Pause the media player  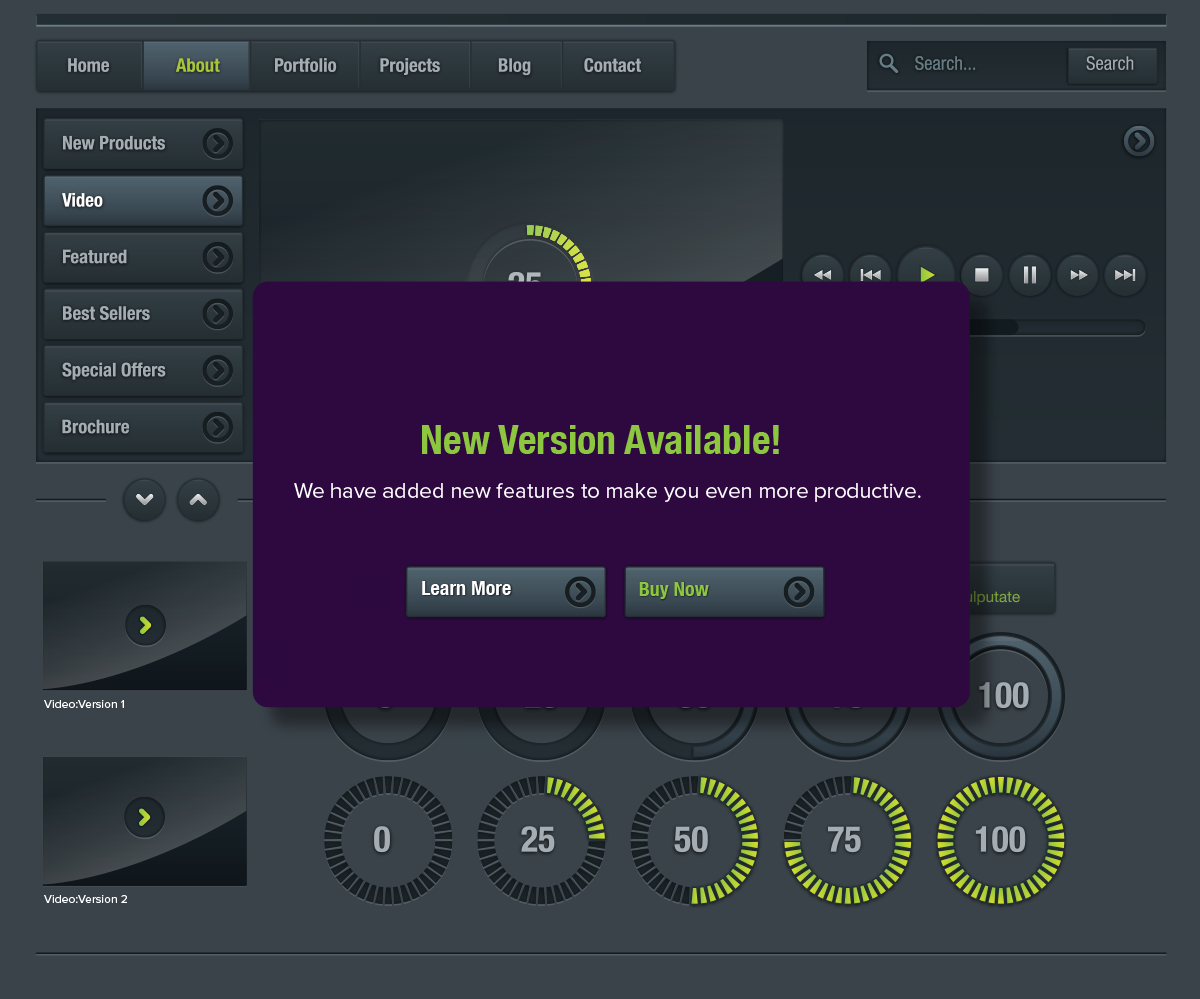1030,275
